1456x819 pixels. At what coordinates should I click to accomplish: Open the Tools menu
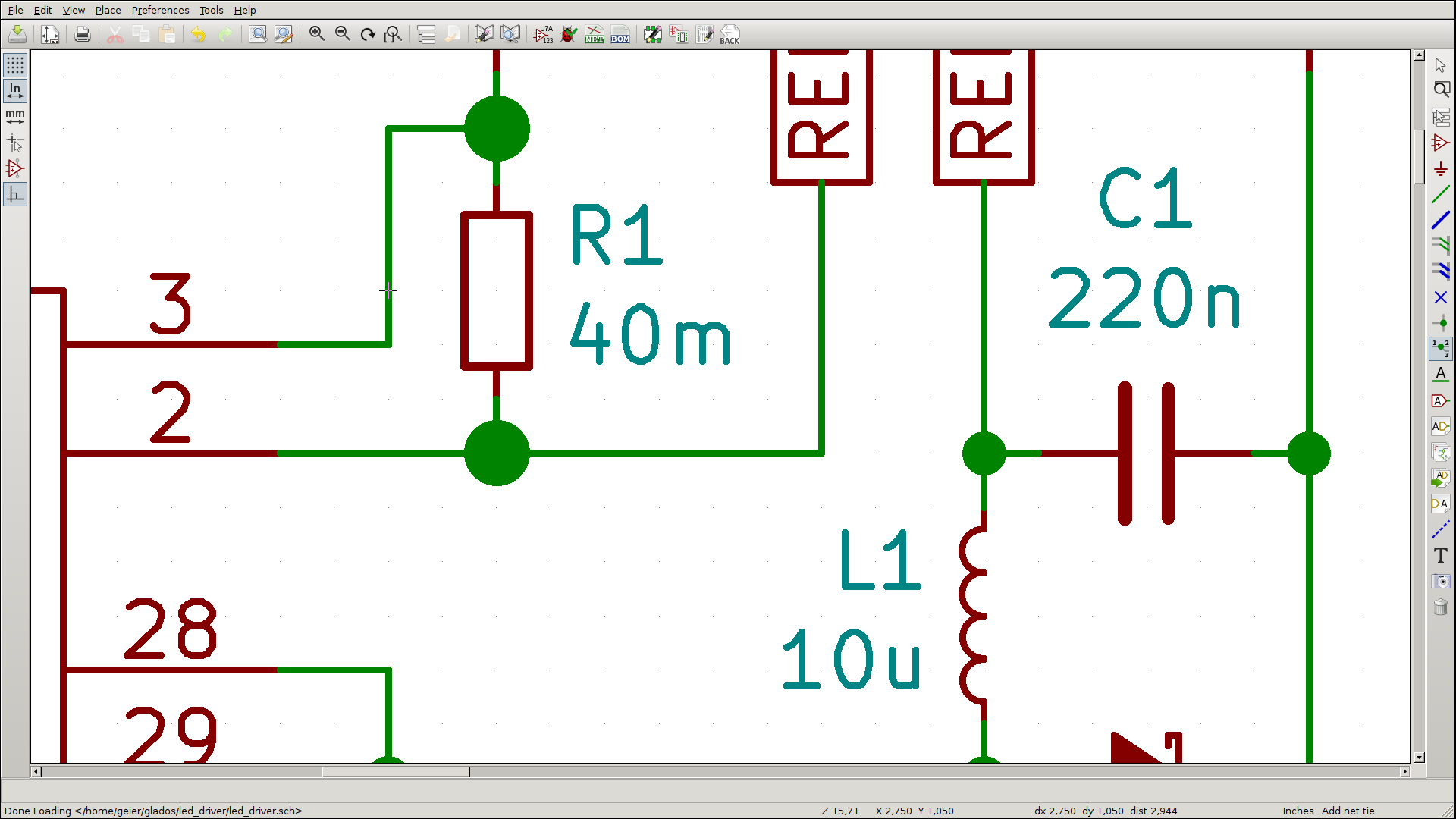(211, 10)
